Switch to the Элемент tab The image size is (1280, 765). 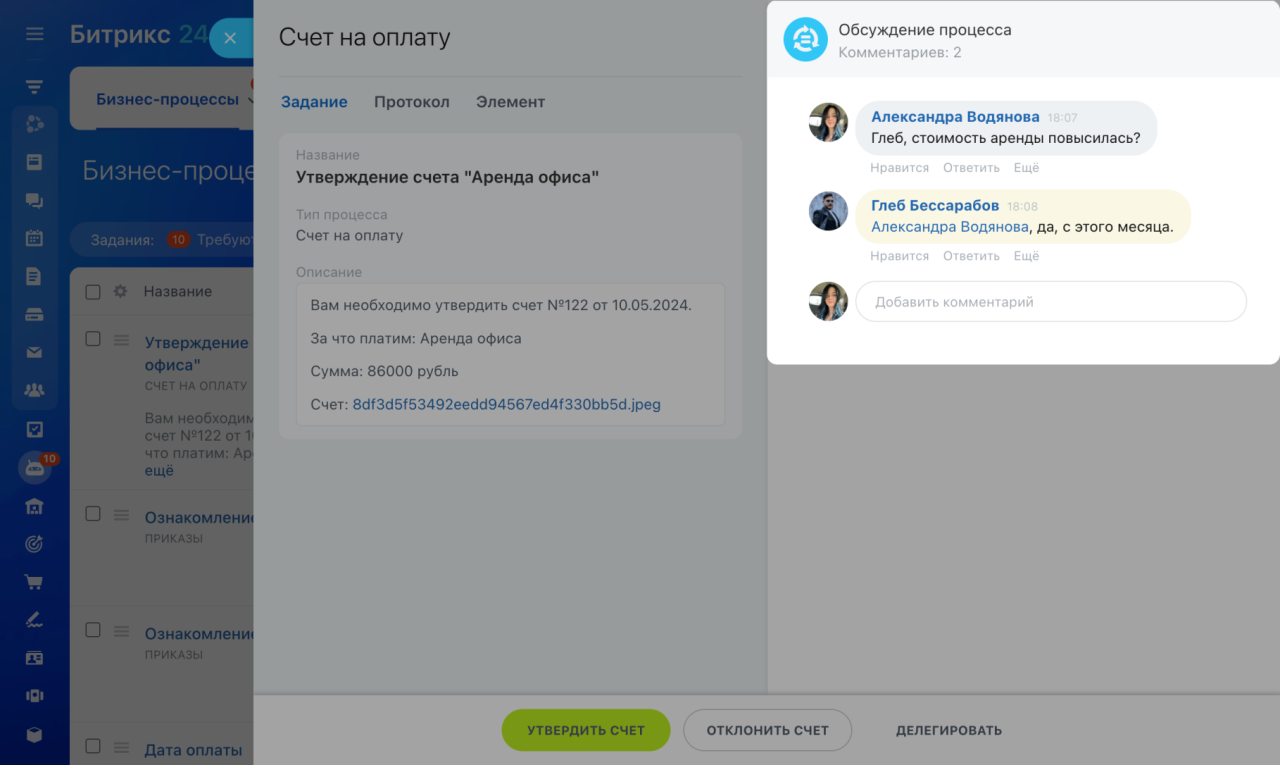510,102
